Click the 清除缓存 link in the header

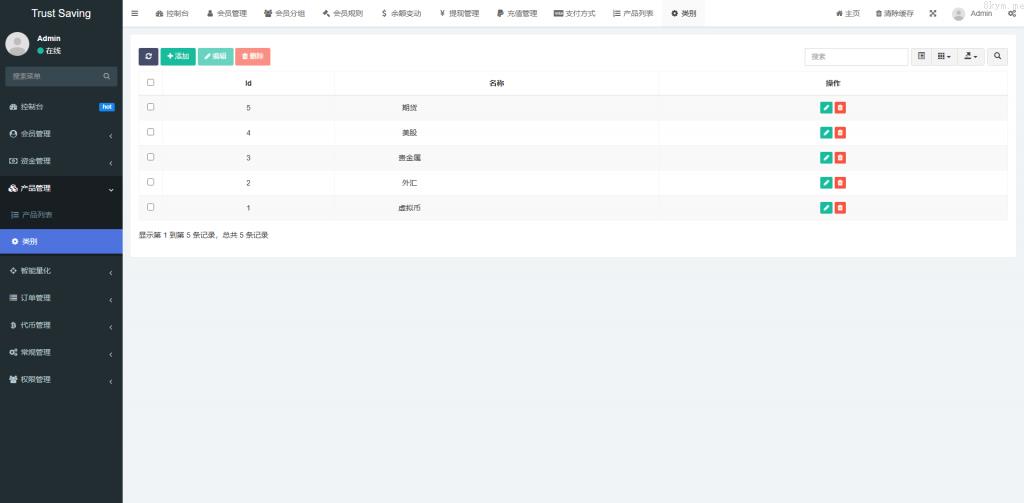[894, 13]
